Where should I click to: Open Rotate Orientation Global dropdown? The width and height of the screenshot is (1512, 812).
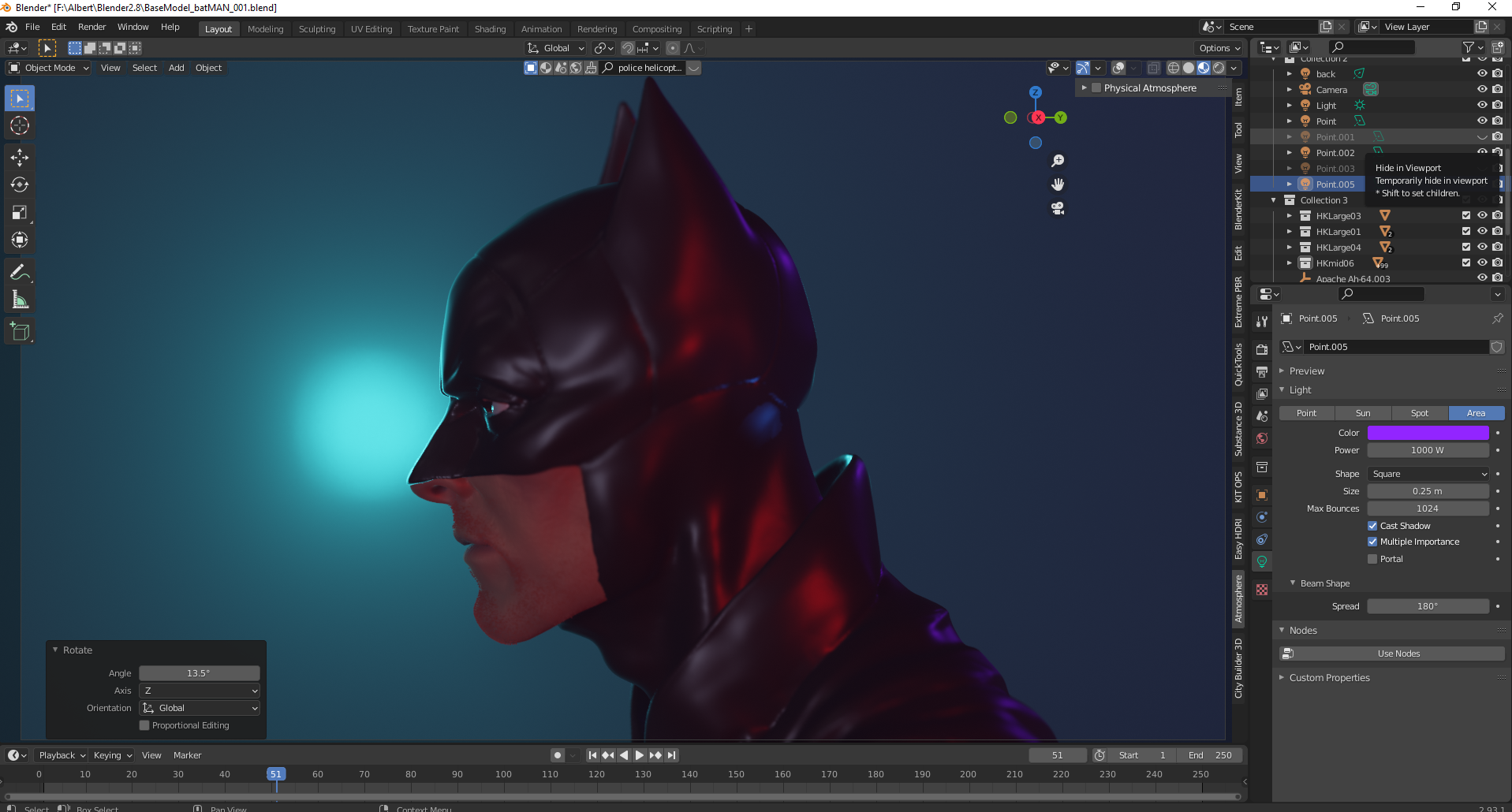pos(200,708)
